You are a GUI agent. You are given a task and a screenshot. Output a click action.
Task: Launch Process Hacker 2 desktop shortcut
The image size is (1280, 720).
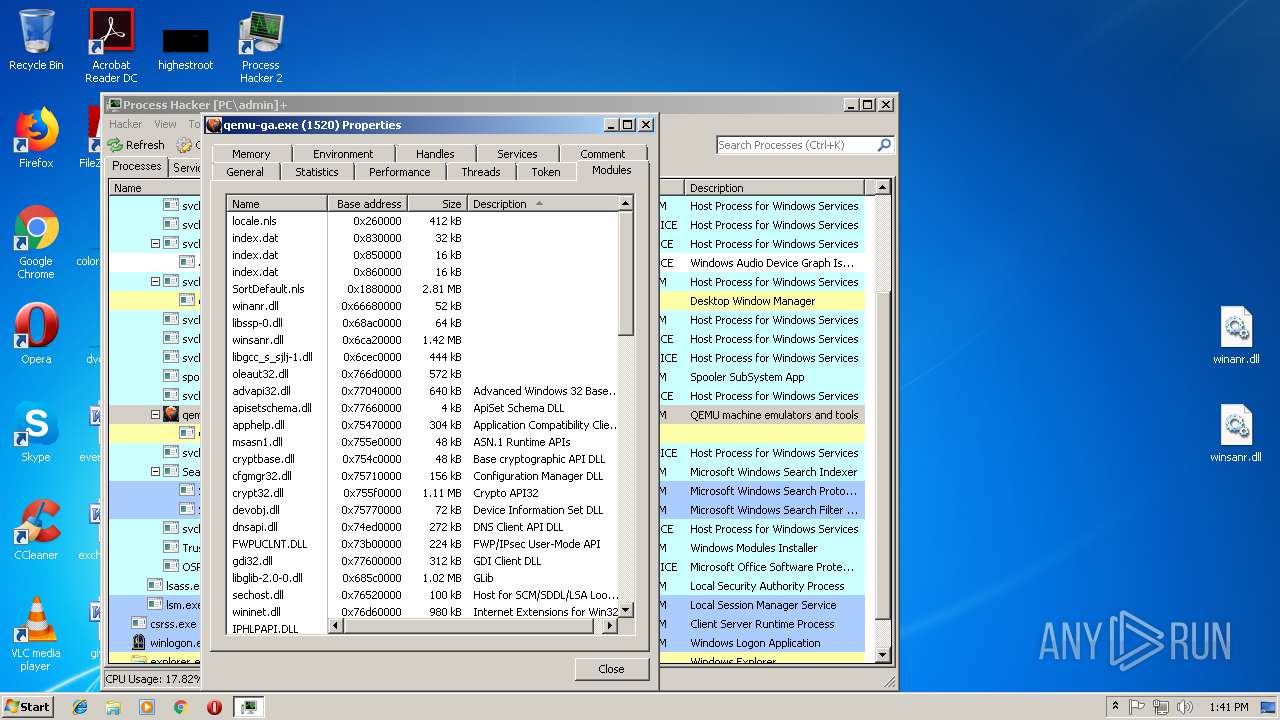[x=261, y=47]
